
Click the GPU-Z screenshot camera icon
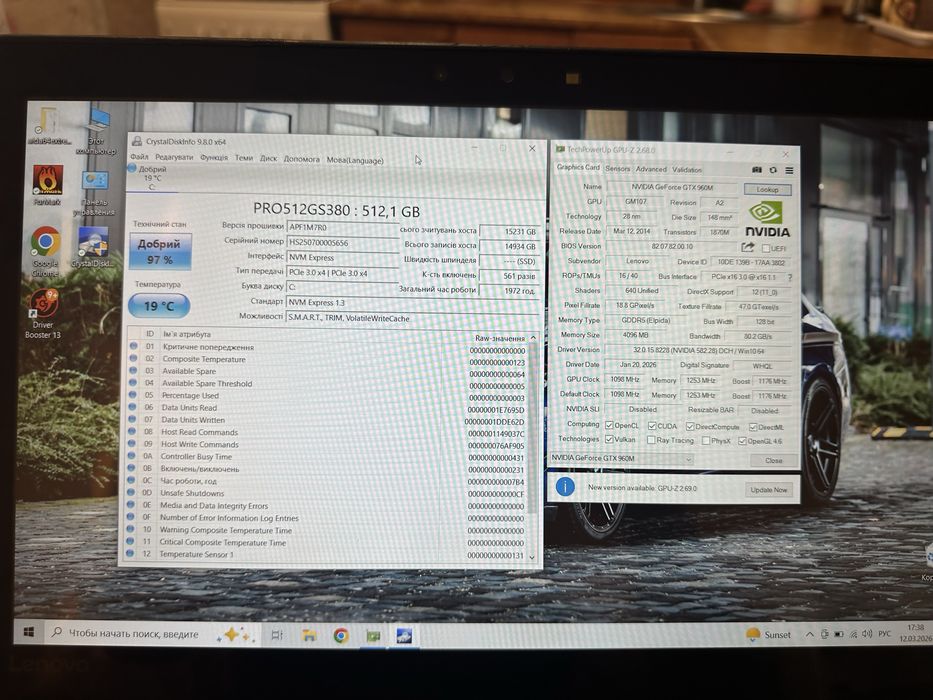pyautogui.click(x=757, y=170)
